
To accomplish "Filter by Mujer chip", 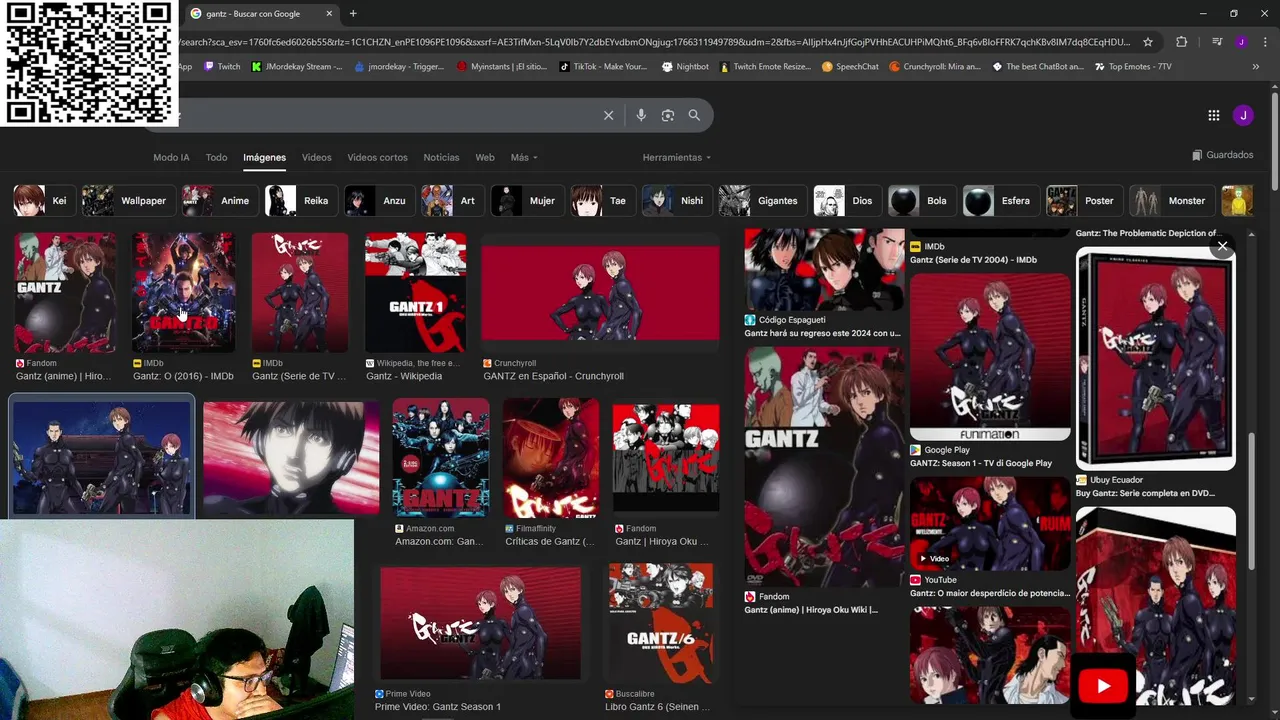I will click(x=527, y=201).
